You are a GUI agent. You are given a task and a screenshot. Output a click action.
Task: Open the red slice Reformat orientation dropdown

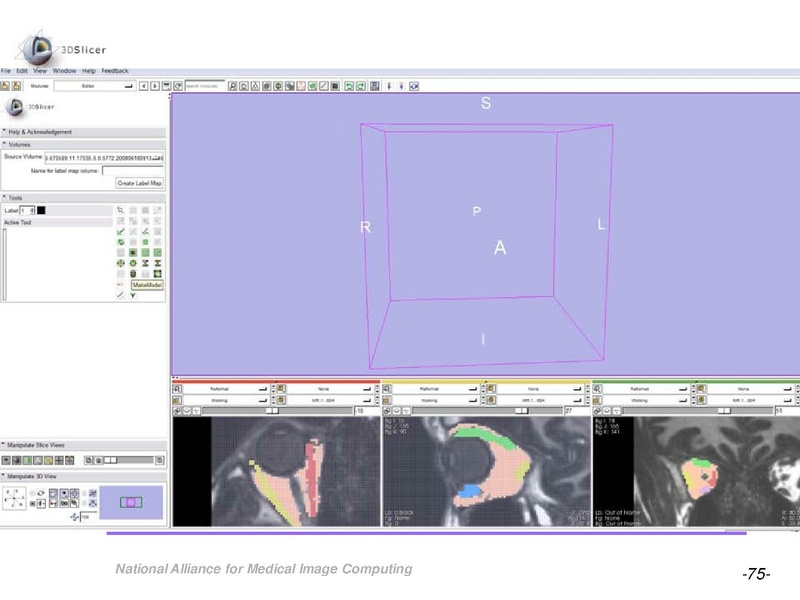(x=225, y=389)
